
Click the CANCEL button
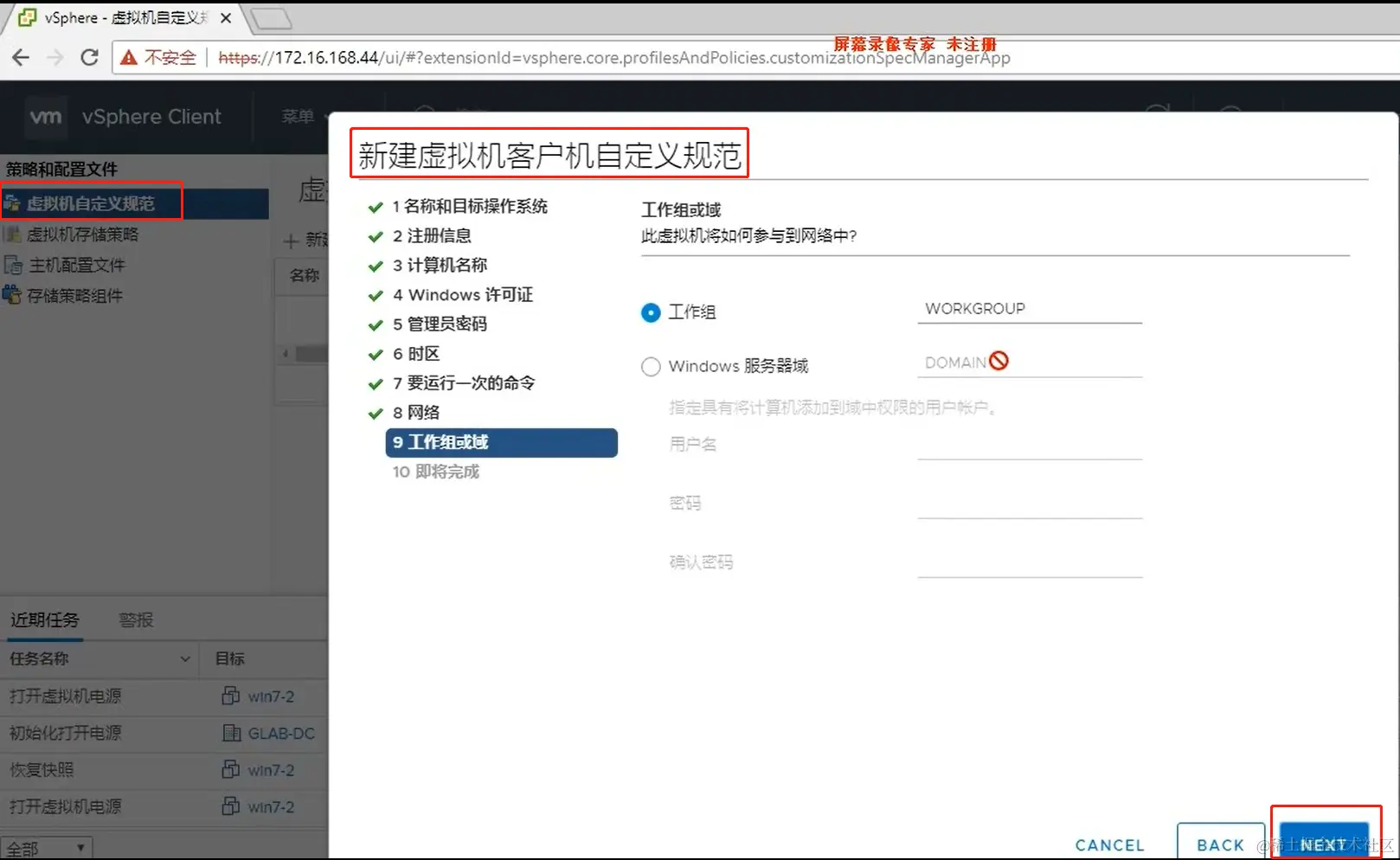point(1109,845)
